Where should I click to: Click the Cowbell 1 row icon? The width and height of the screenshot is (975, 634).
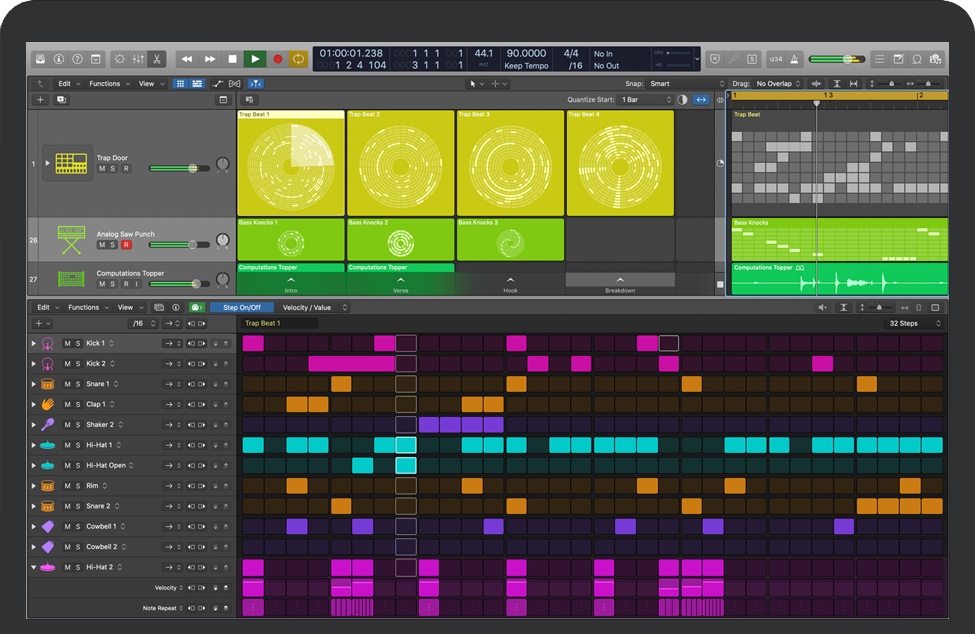47,527
